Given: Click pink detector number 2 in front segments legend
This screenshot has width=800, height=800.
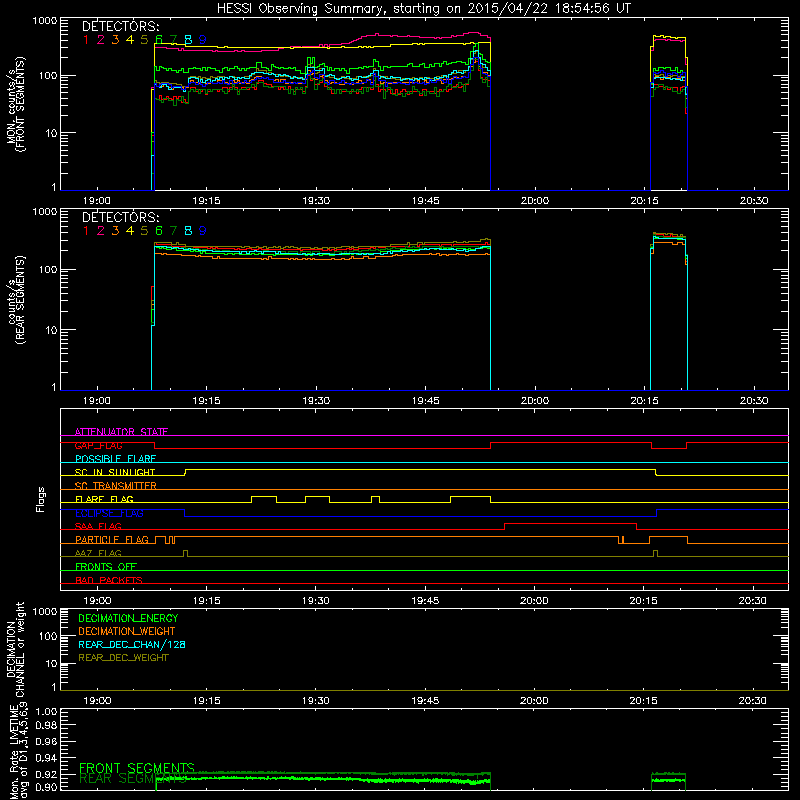Looking at the screenshot, I should 101,40.
